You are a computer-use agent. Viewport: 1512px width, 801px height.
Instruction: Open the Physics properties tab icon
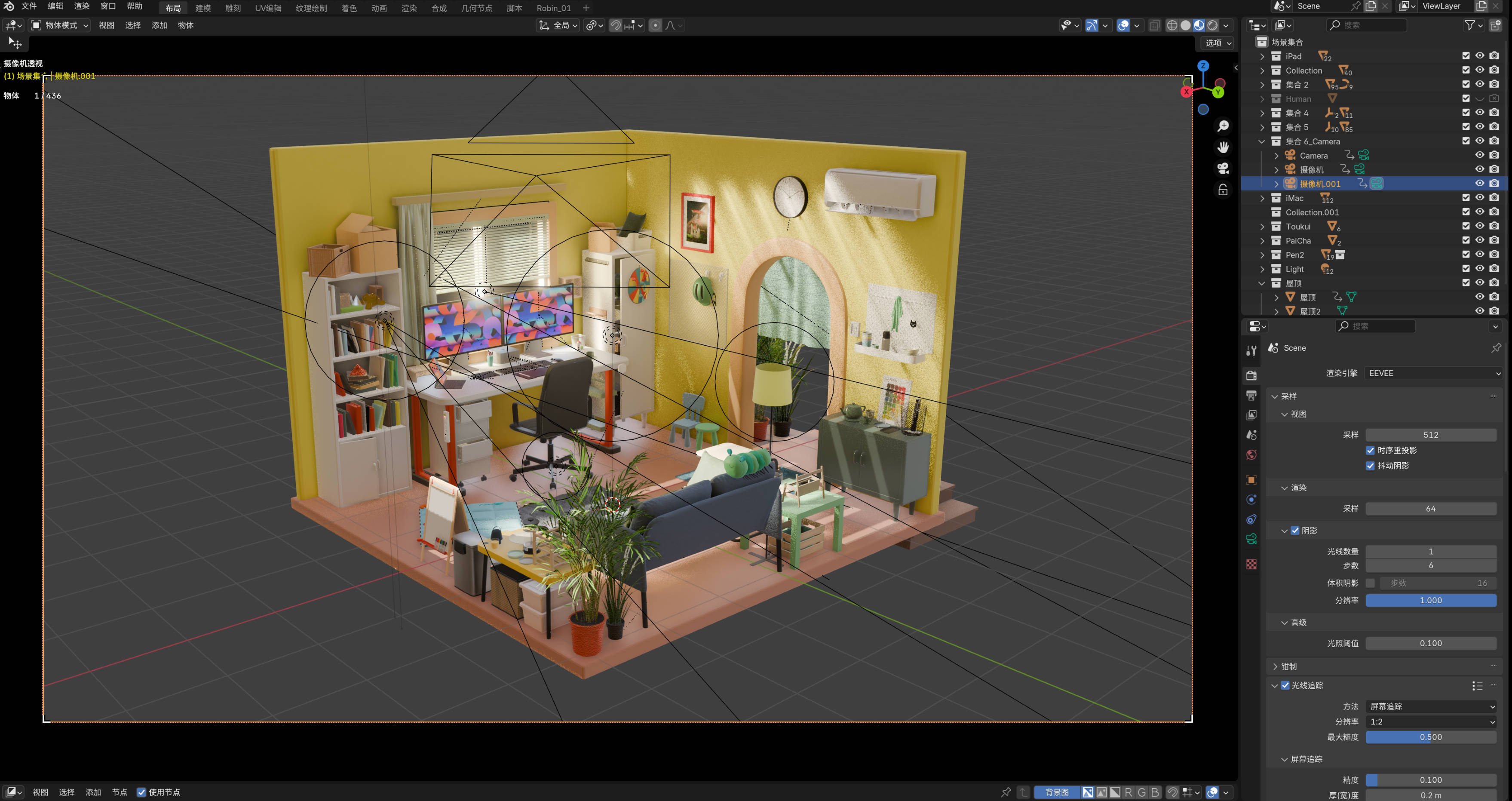coord(1251,499)
